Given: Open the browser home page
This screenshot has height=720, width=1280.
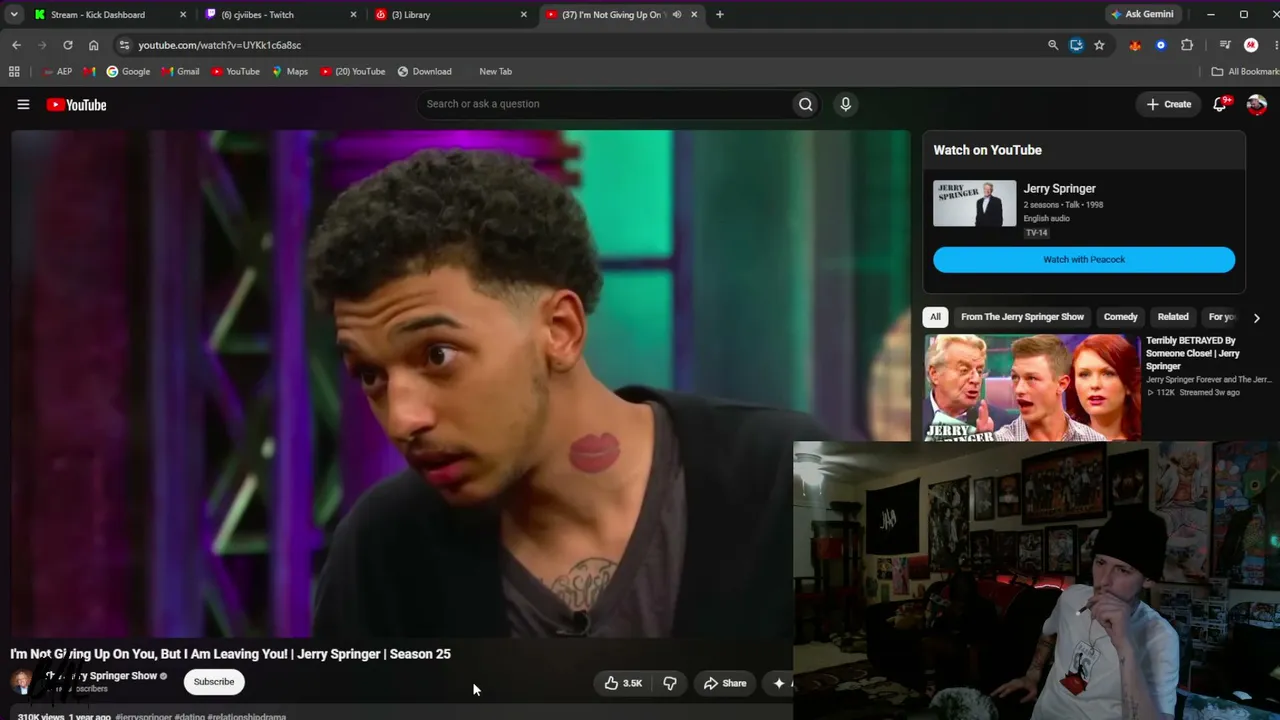Looking at the screenshot, I should pos(94,45).
